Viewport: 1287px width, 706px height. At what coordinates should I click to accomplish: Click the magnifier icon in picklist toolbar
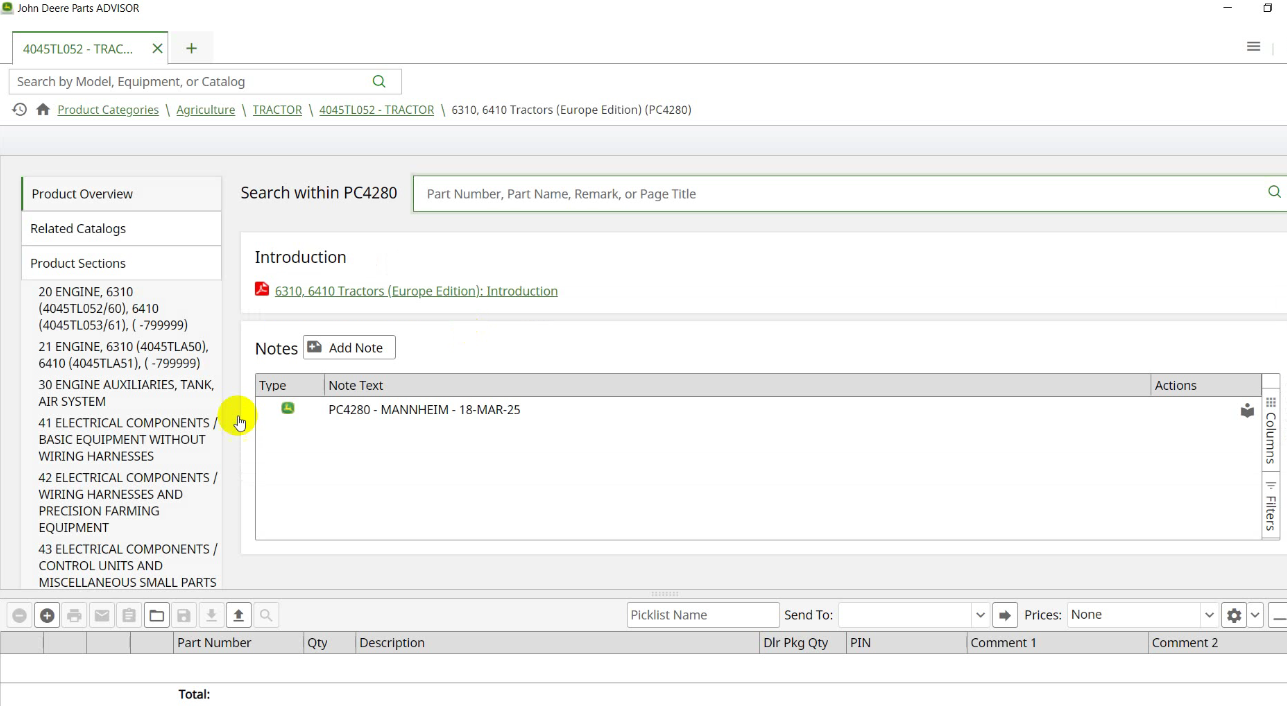tap(266, 616)
